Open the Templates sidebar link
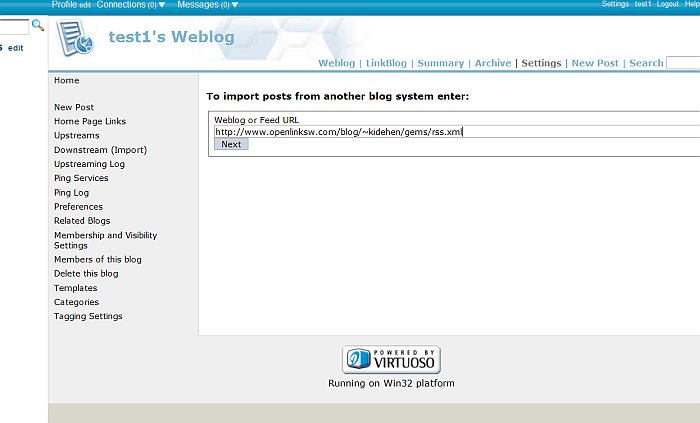700x423 pixels. point(76,288)
